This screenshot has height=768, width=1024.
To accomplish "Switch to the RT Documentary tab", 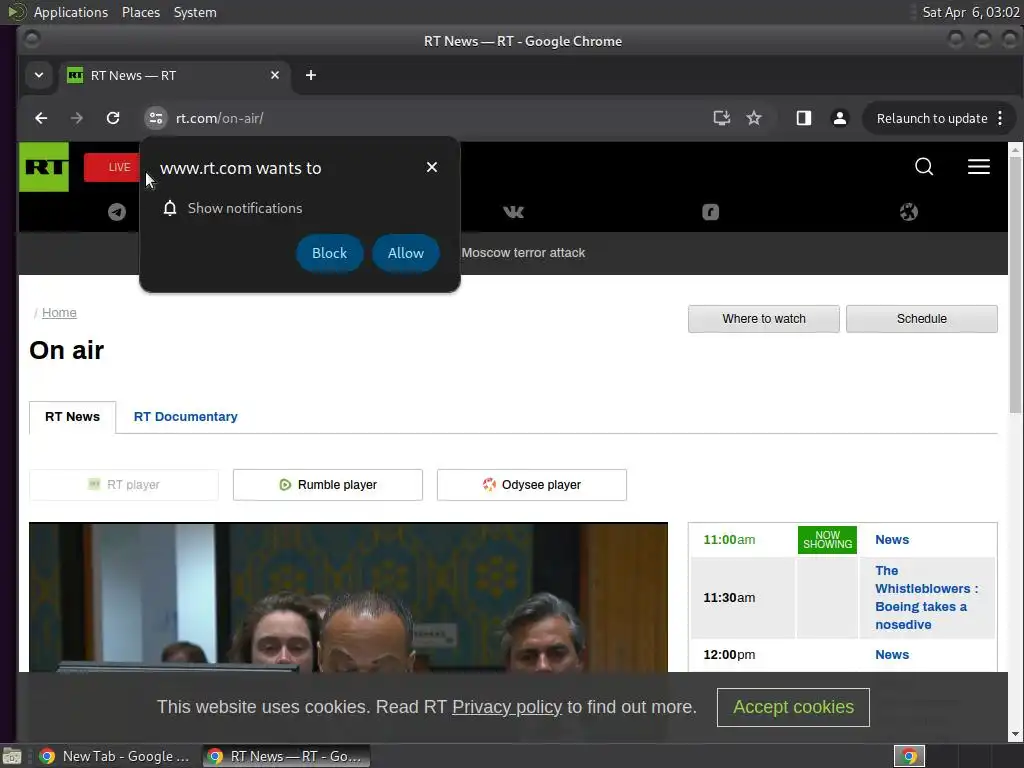I will [x=185, y=417].
